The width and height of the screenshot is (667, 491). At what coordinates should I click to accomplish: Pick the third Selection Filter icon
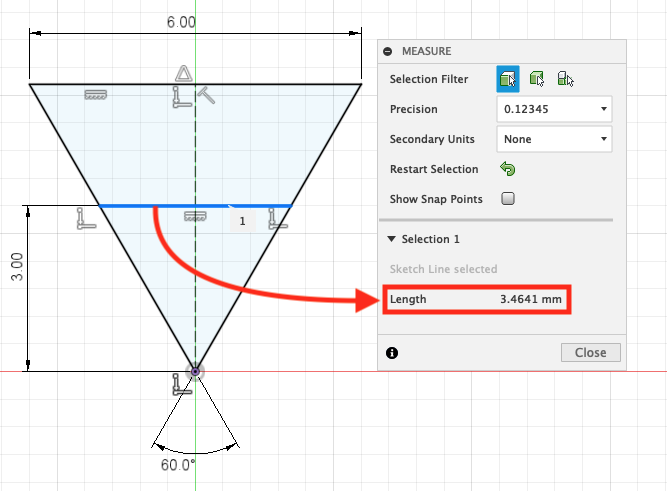[565, 78]
